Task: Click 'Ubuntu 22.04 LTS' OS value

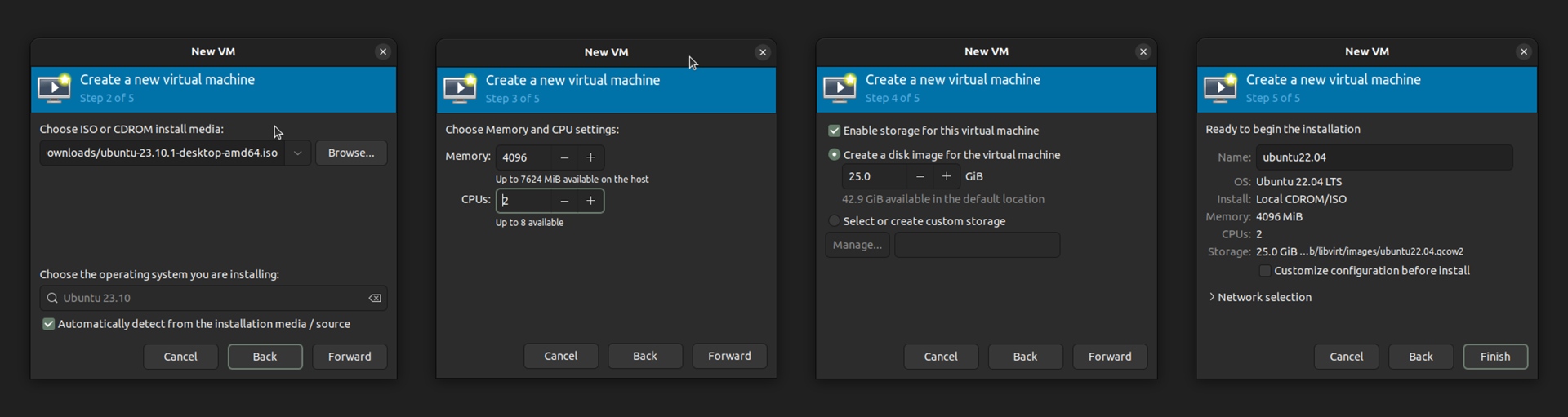Action: [1298, 182]
